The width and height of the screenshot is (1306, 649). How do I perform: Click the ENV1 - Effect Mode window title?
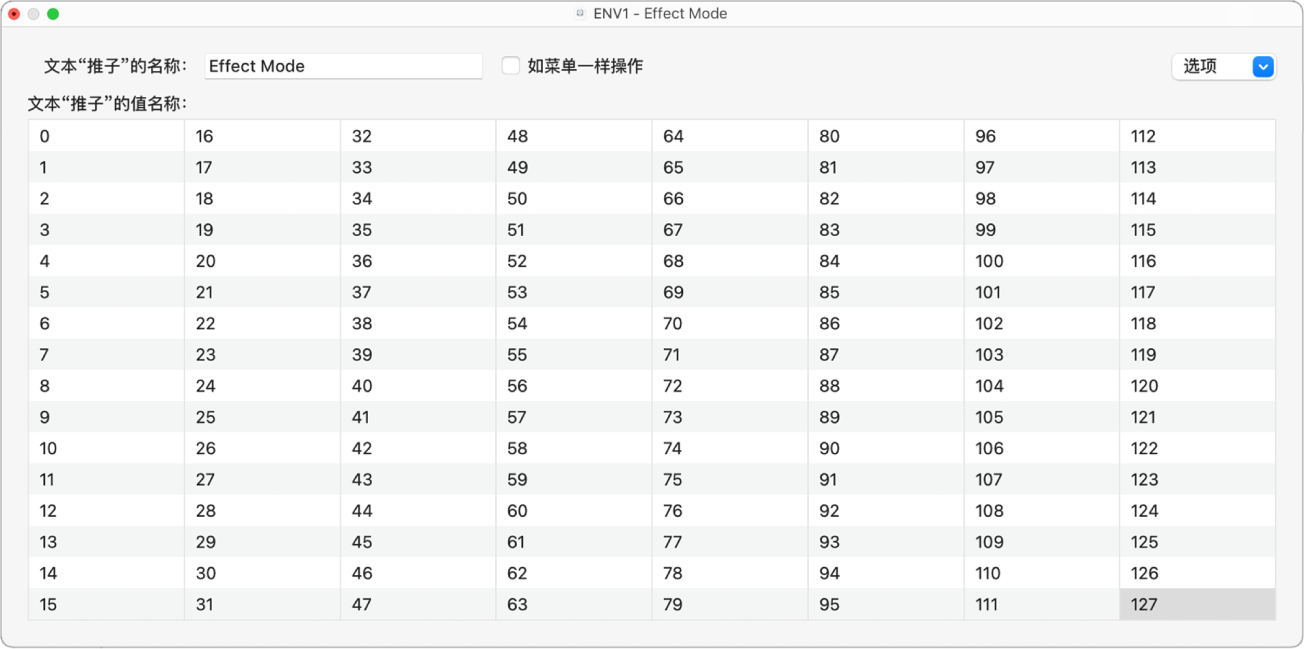(x=660, y=14)
